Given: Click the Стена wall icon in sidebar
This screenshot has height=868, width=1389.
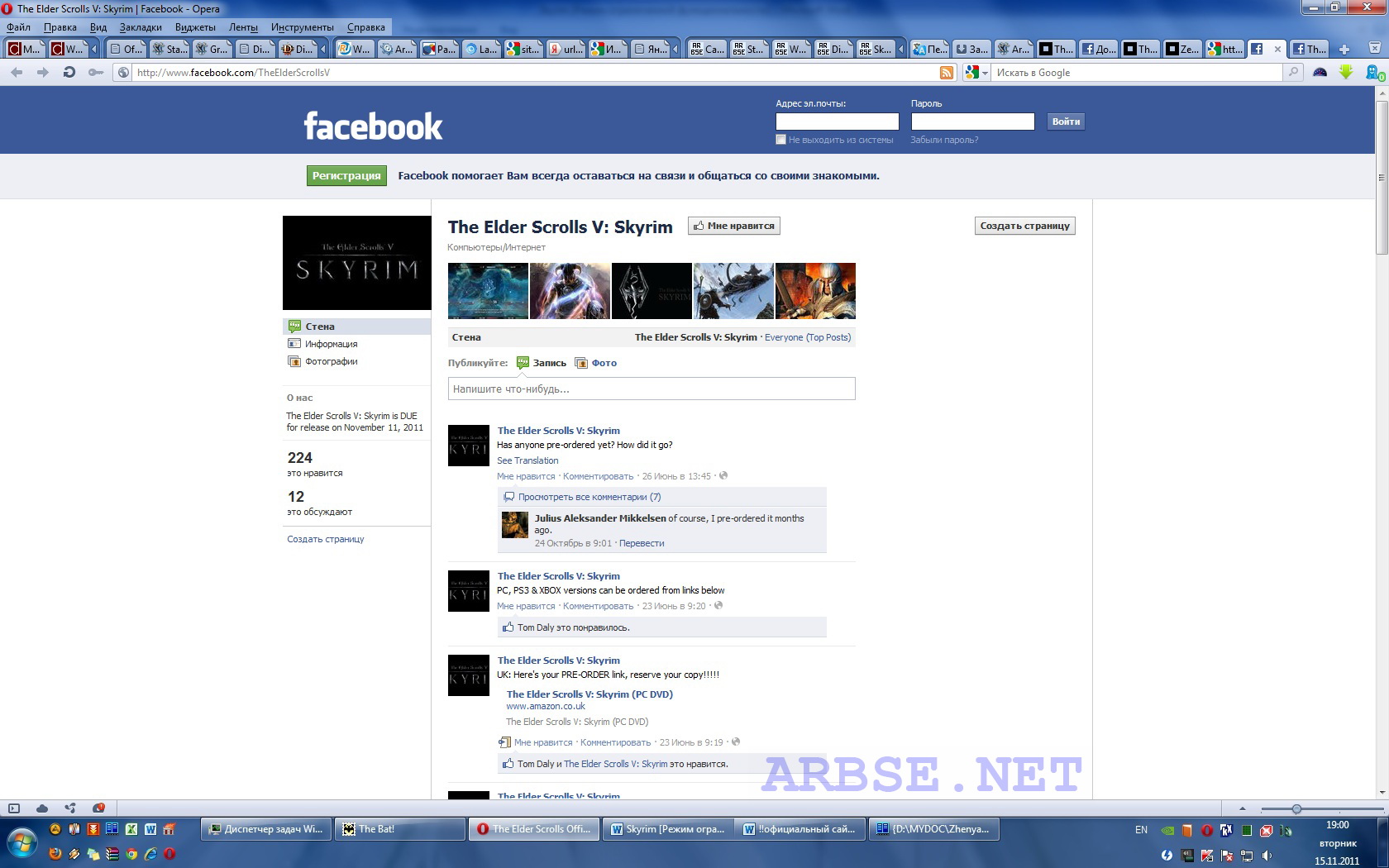Looking at the screenshot, I should point(294,327).
